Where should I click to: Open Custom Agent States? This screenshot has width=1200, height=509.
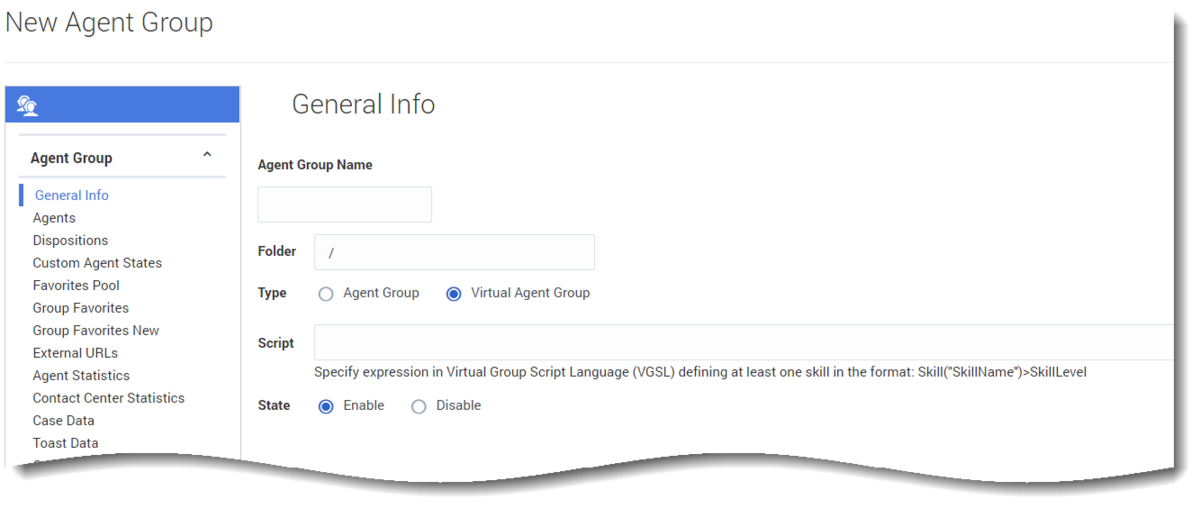click(x=97, y=263)
